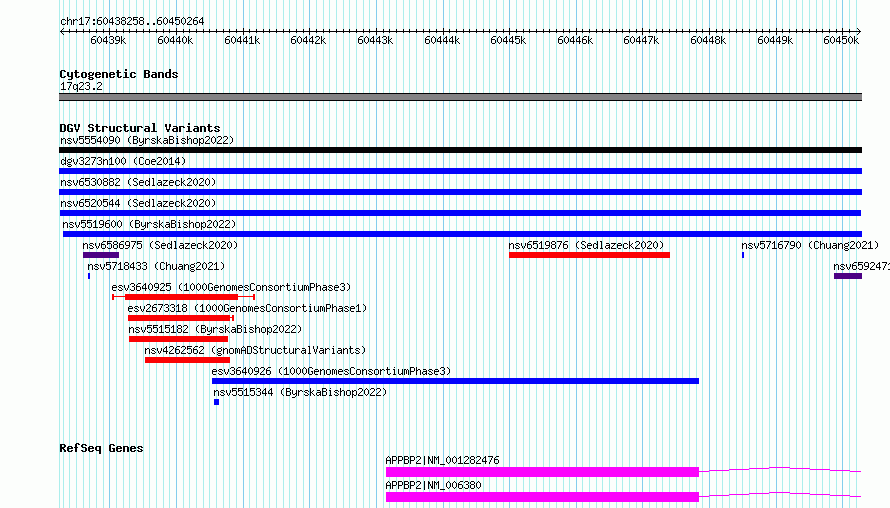
Task: Select the DGV Structural Variants track title
Action: click(140, 128)
